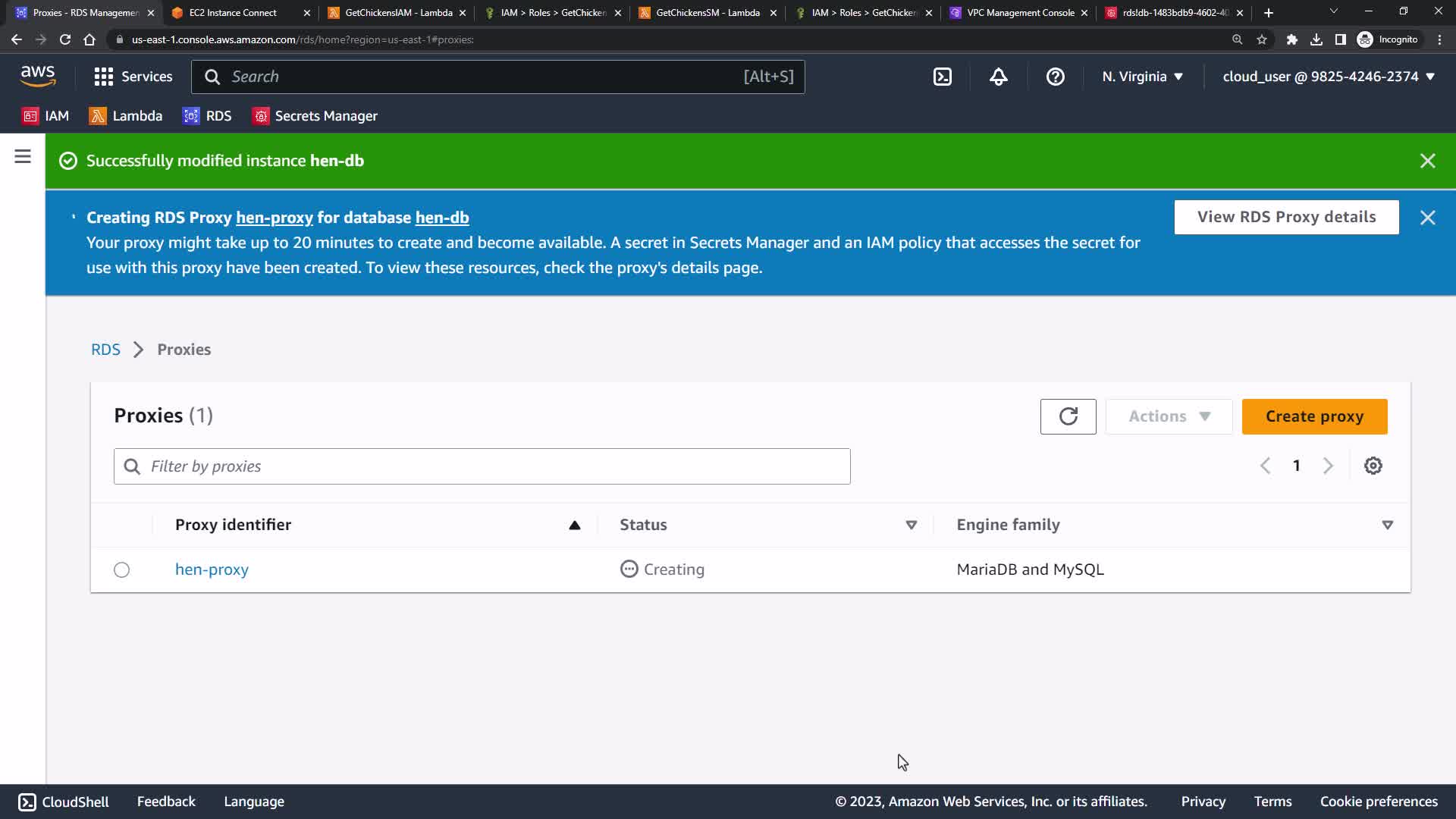Viewport: 1456px width, 819px height.
Task: Dismiss the green success banner
Action: tap(1427, 161)
